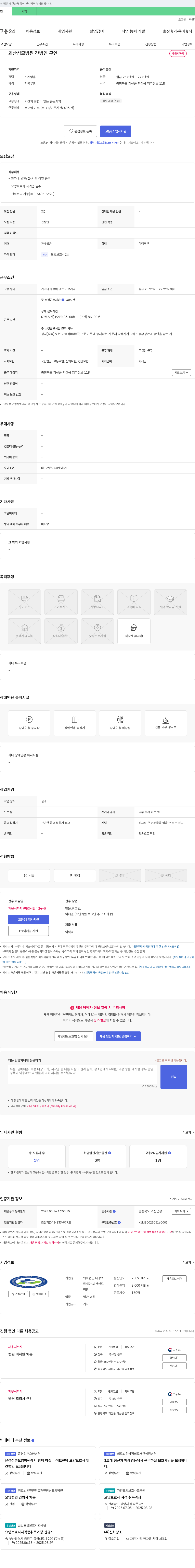Expand 채용 담당자 정보 열람하기 dropdown
Screen dimensions: 195x1568
(118, 1036)
